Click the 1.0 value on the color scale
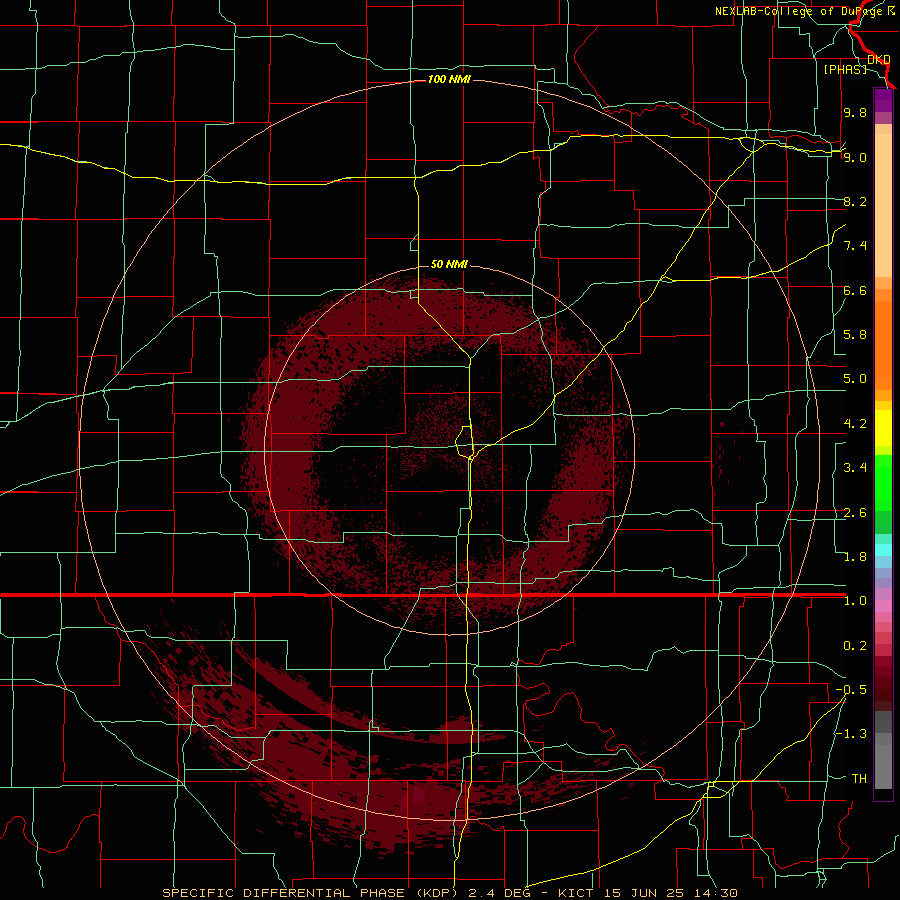 [x=855, y=601]
